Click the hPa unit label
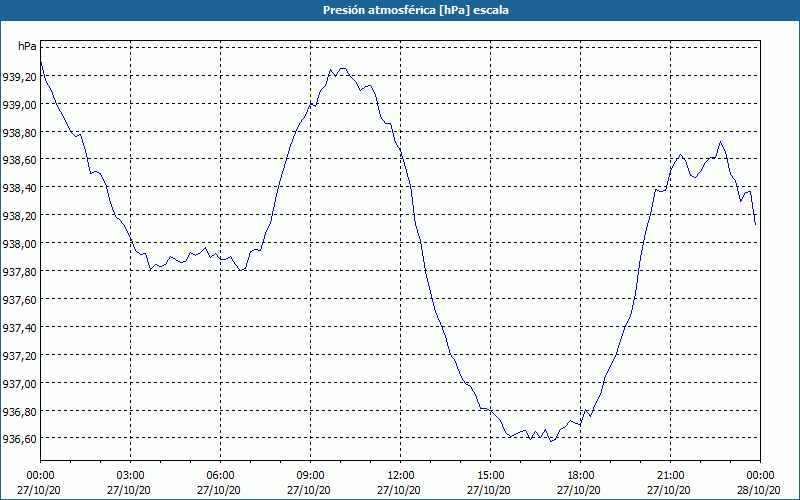Screen dimensions: 800x500 coord(27,46)
